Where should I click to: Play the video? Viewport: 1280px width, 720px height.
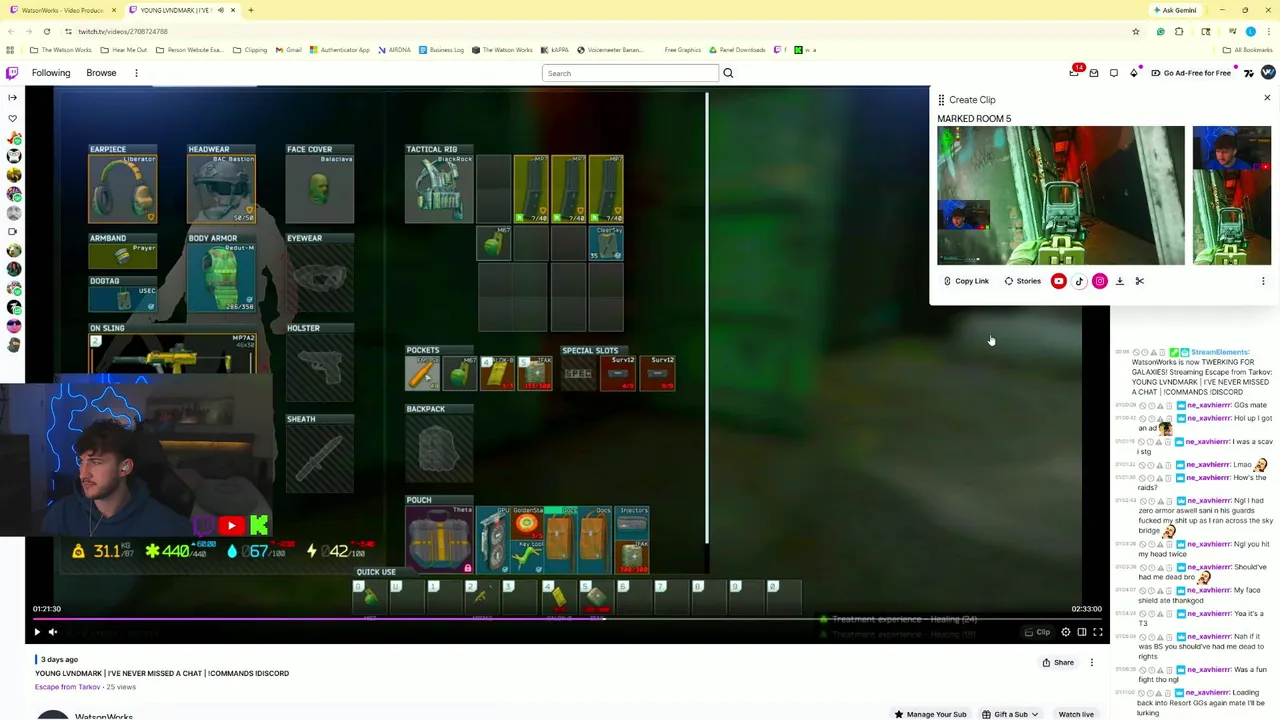tap(37, 632)
